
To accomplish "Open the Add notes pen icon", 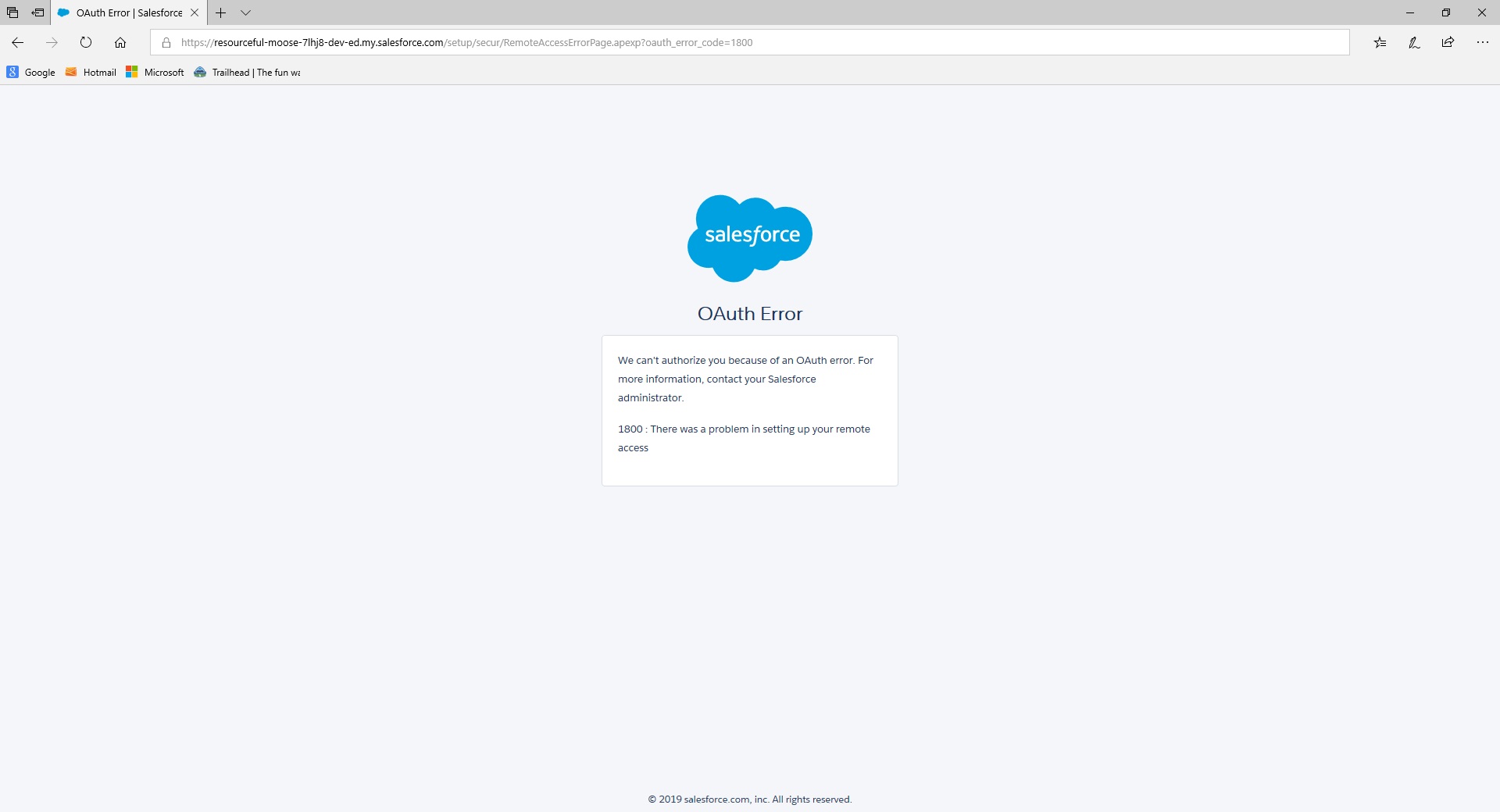I will click(x=1414, y=42).
